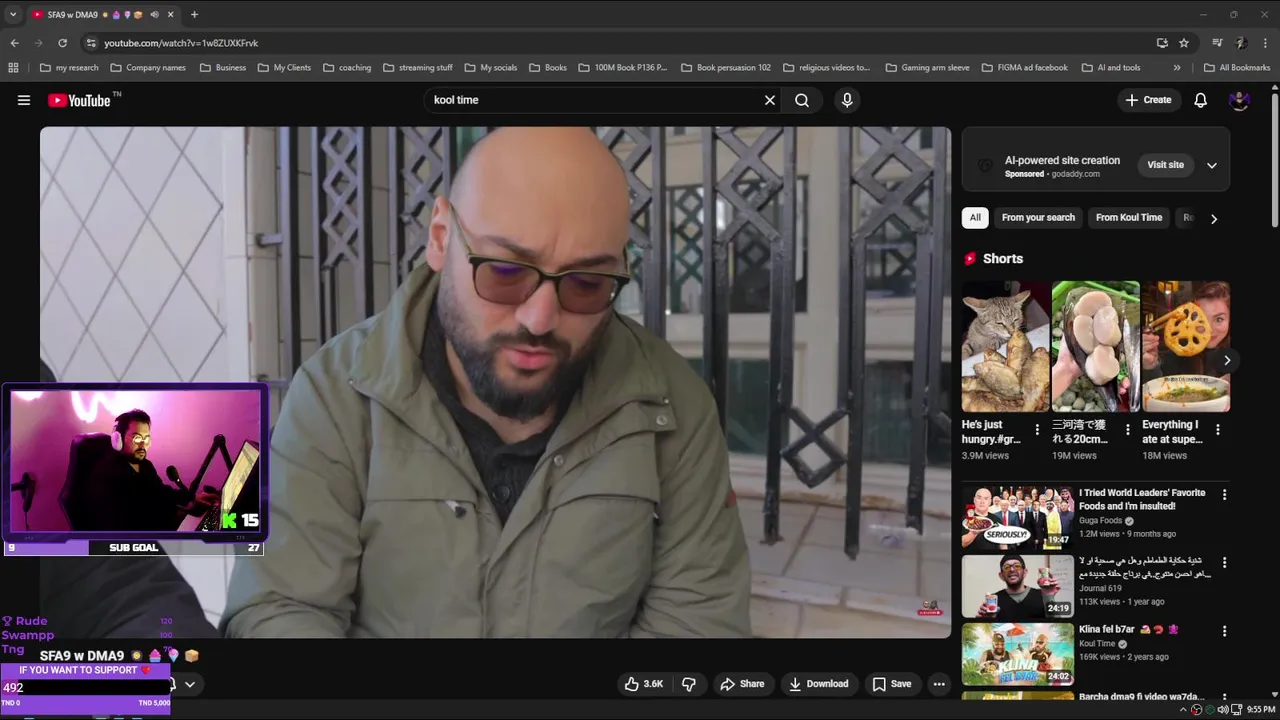Select the 'From your search' chip

[1038, 218]
